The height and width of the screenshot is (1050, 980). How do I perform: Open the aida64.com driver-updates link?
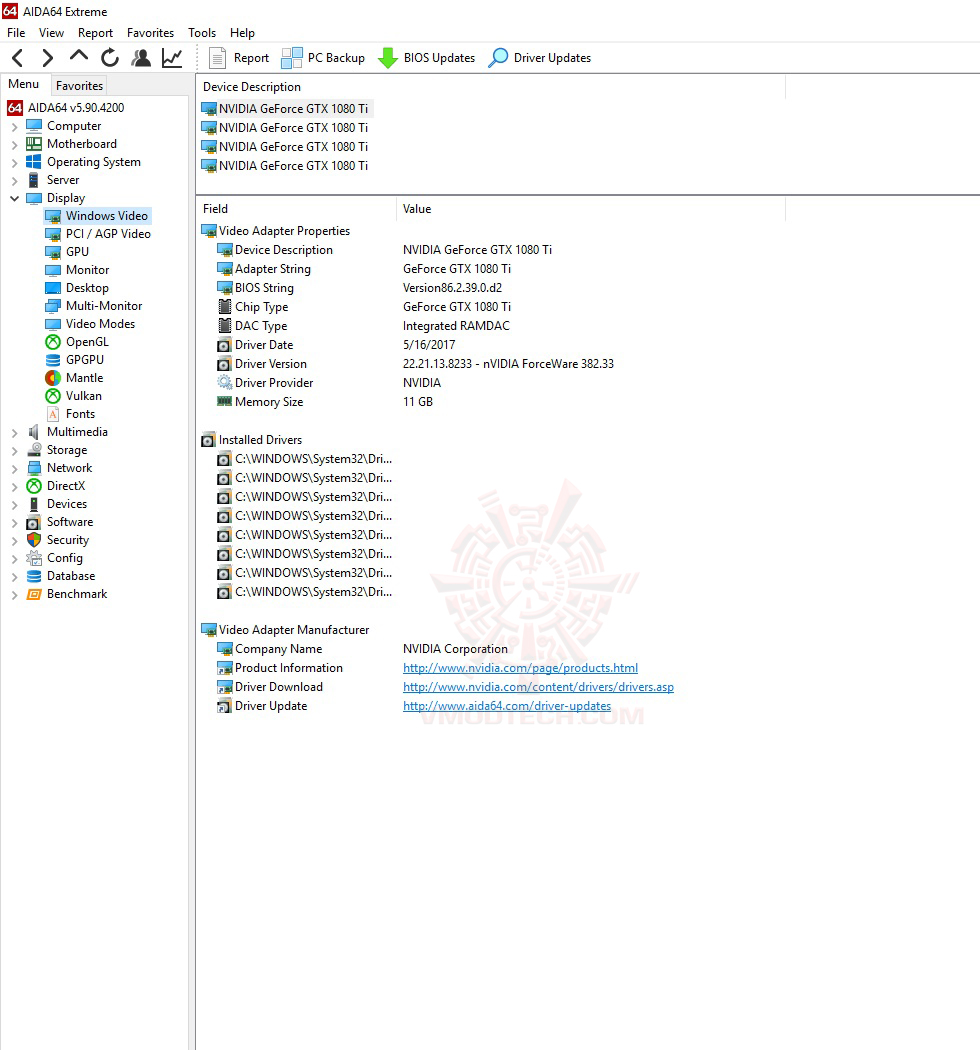(507, 706)
